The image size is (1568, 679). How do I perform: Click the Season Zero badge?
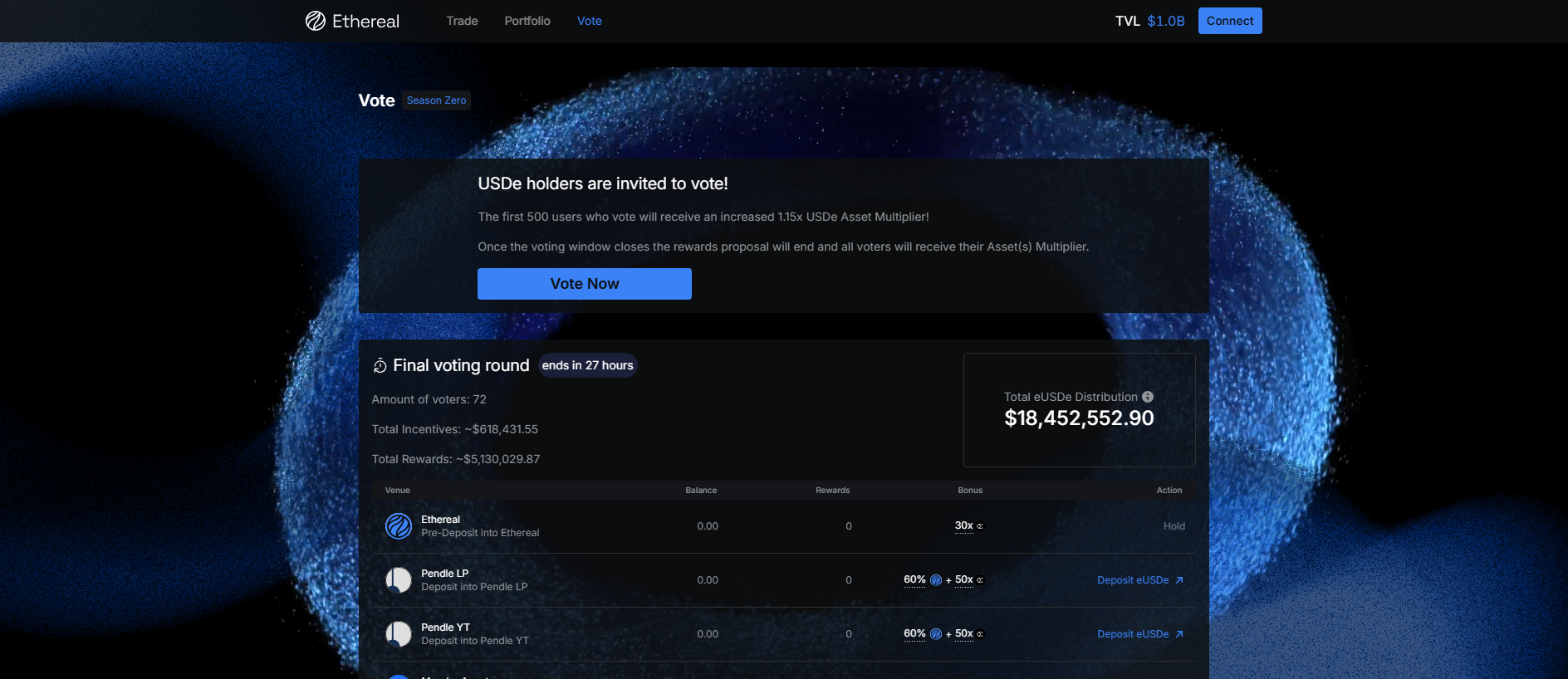(x=437, y=100)
